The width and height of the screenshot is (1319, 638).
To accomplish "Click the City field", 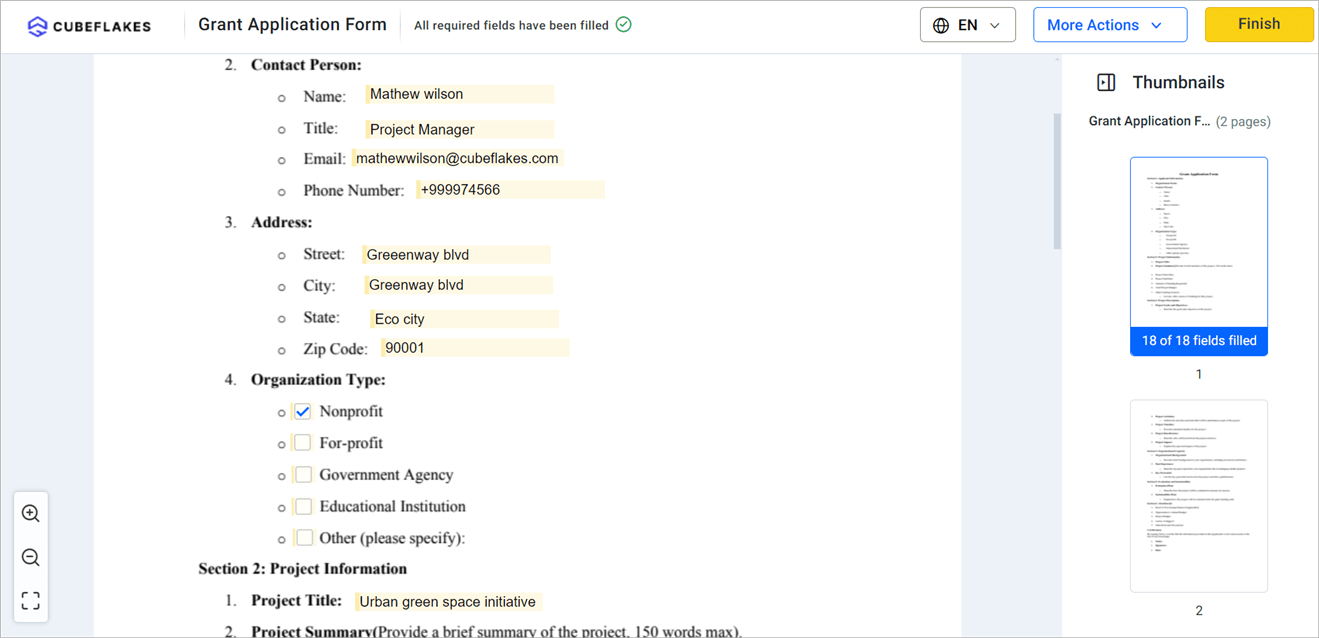I will click(458, 285).
